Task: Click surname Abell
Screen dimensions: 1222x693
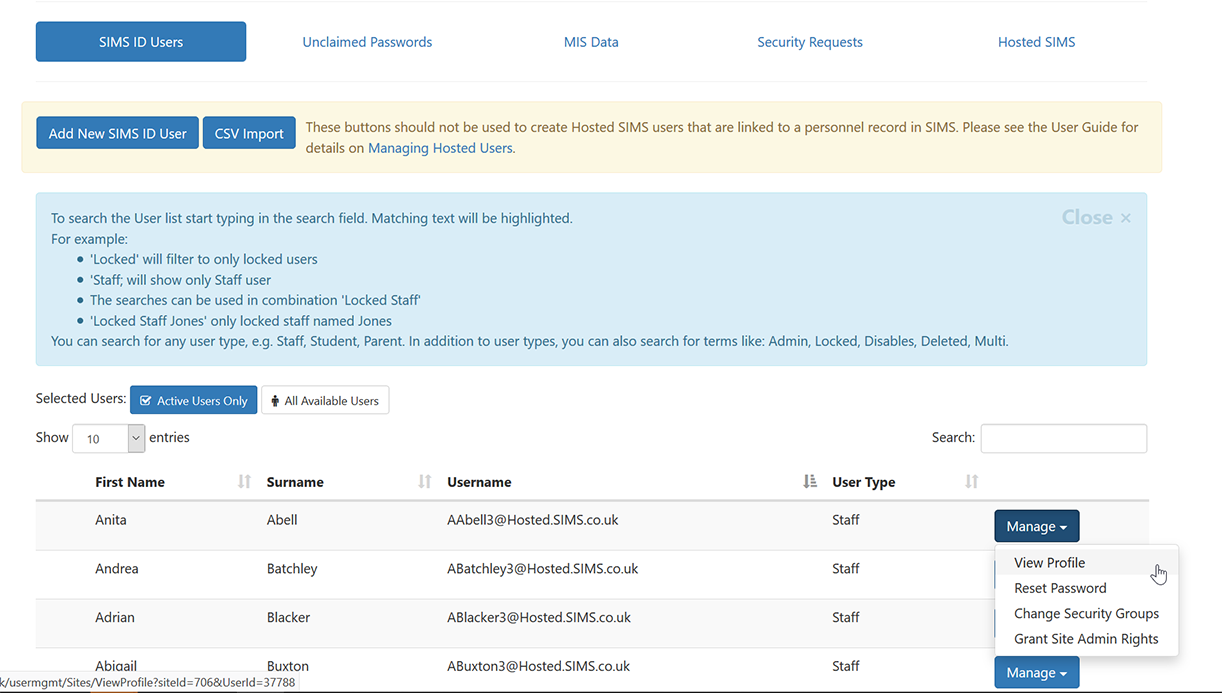Action: tap(282, 520)
